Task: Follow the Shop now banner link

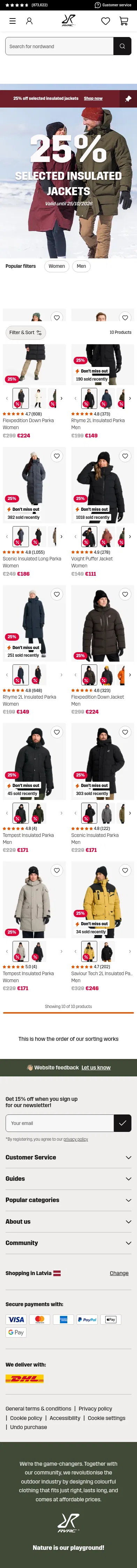Action: tap(93, 98)
